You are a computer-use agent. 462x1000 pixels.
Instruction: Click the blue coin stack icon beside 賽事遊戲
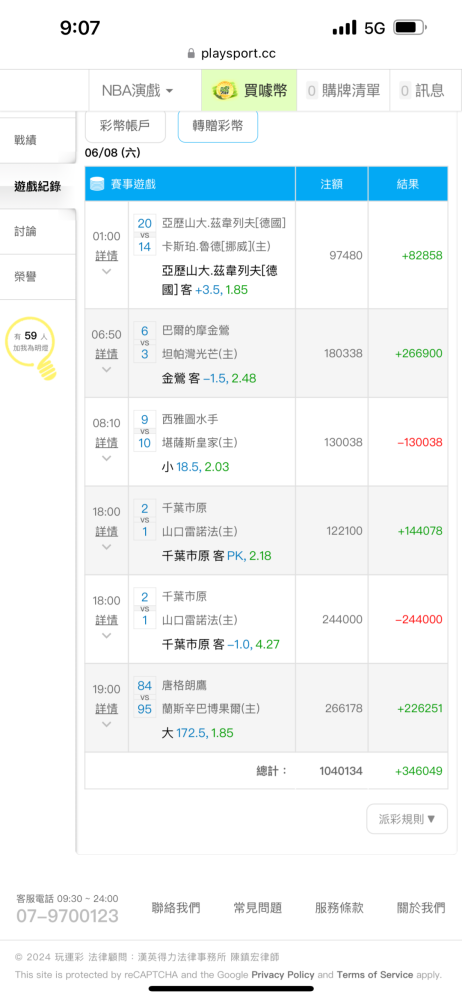pos(97,184)
